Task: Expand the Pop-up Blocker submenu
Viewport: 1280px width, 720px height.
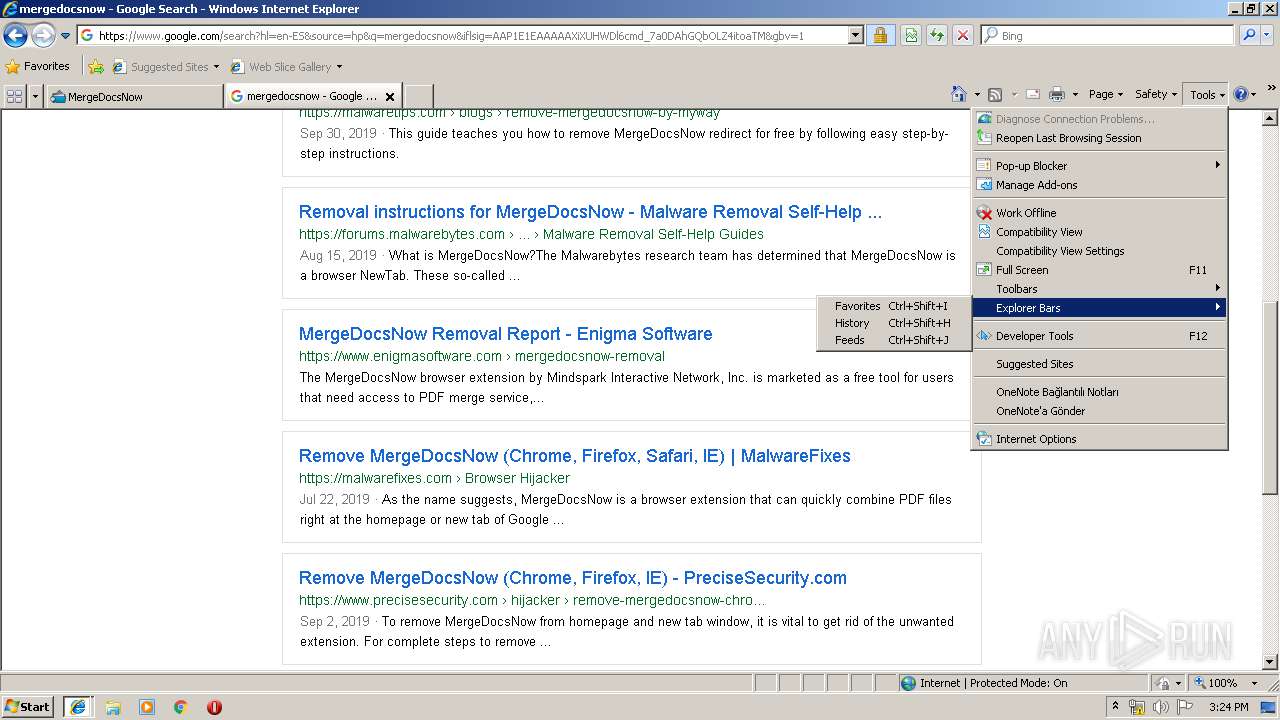Action: (1099, 166)
